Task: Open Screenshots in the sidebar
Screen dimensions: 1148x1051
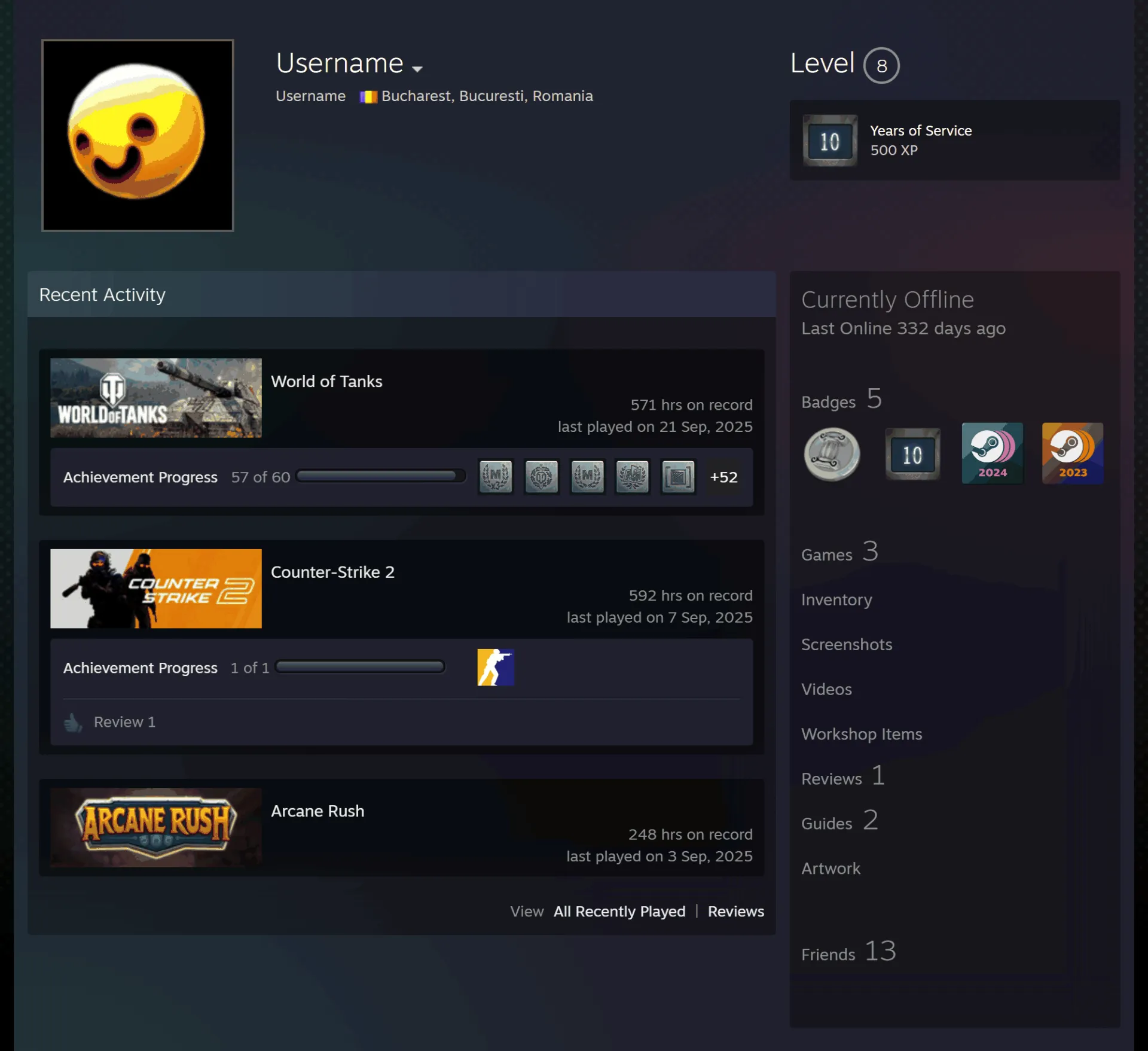Action: coord(847,644)
